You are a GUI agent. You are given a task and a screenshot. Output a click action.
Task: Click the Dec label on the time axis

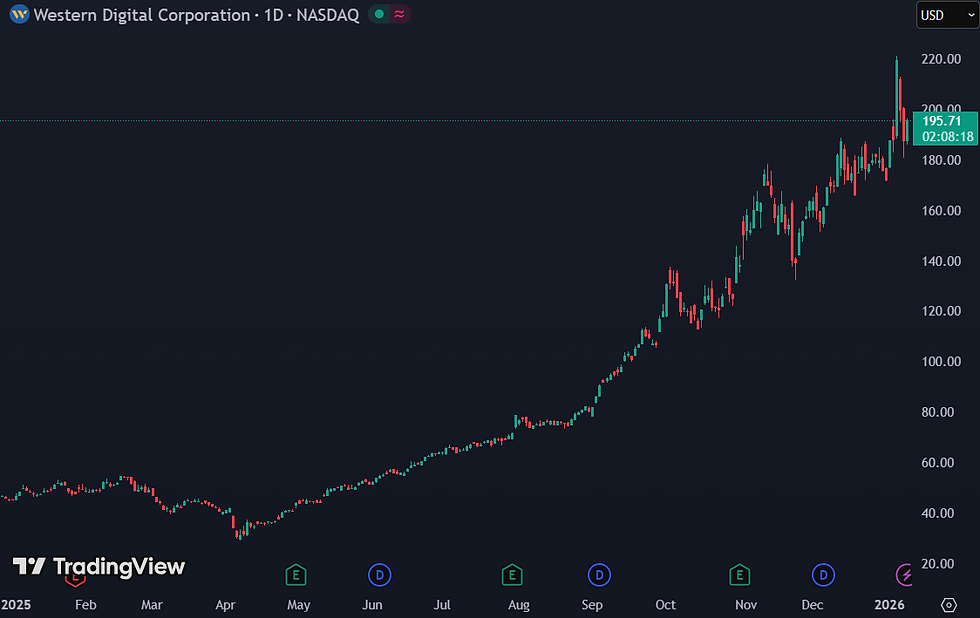click(x=812, y=605)
